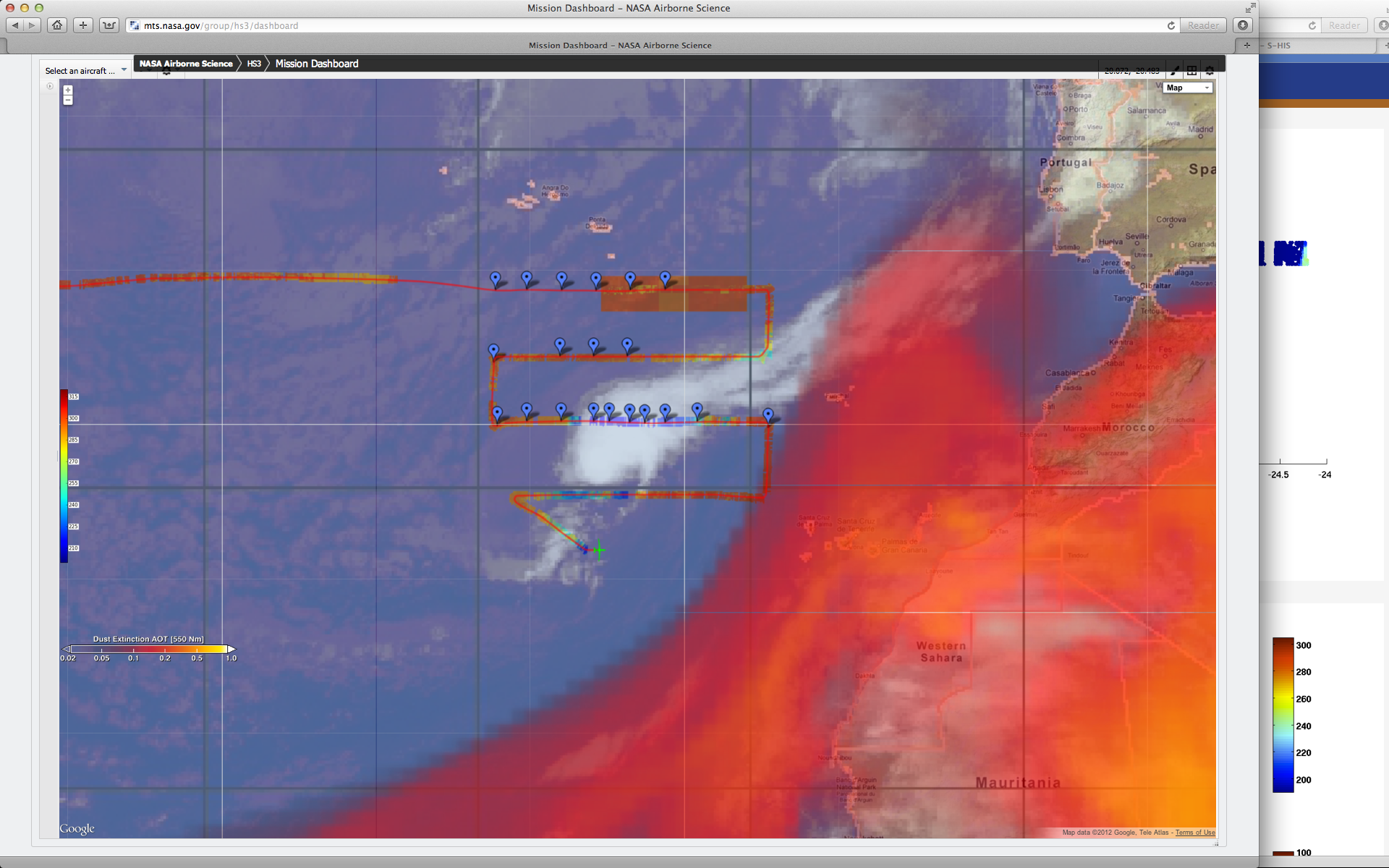Open the settings gear at top right
The height and width of the screenshot is (868, 1389).
pyautogui.click(x=1210, y=70)
